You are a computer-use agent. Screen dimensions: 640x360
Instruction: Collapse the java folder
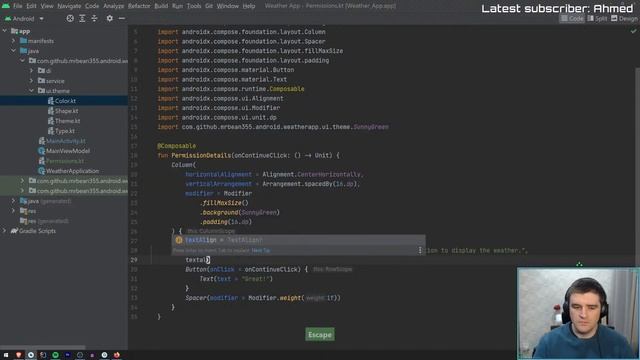coord(13,51)
